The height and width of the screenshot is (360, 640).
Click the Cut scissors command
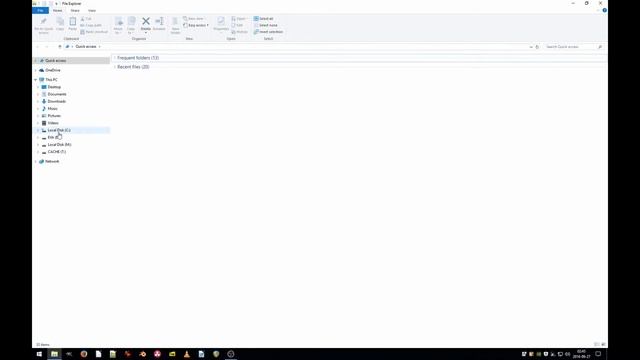click(86, 19)
